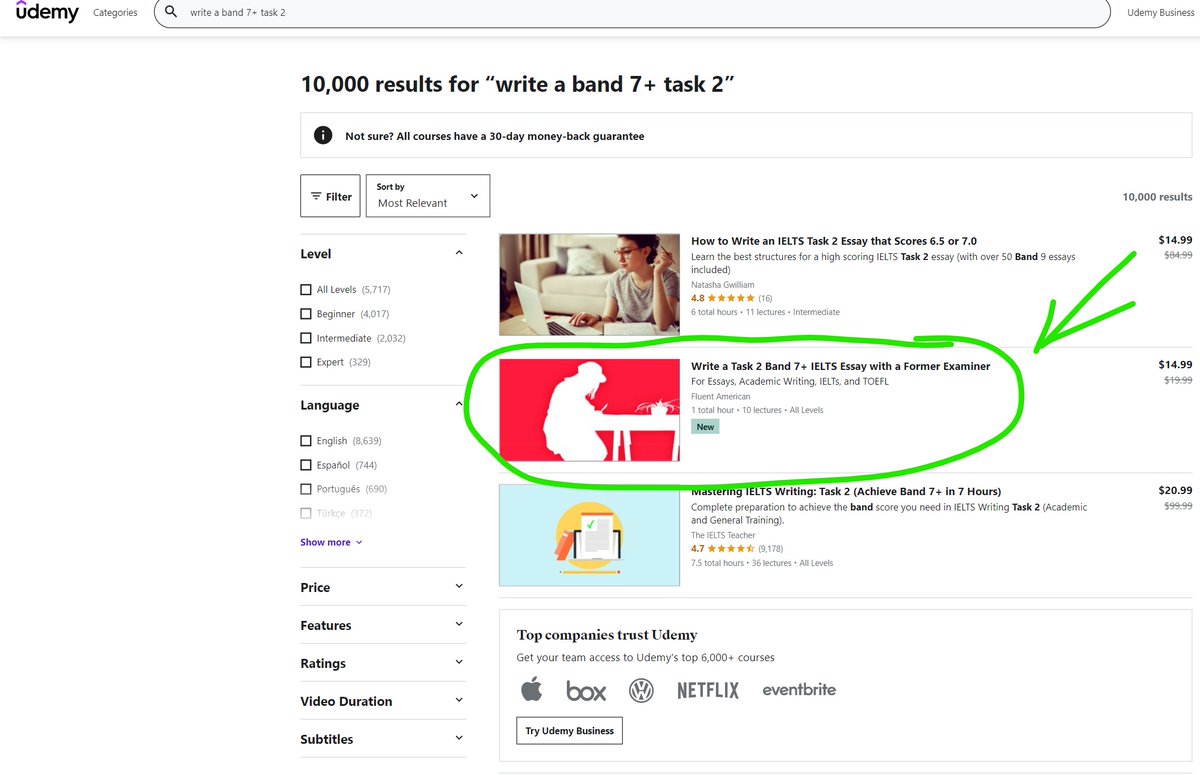Click the star rating of Natasha Gwilliam course
The height and width of the screenshot is (775, 1200).
click(731, 298)
